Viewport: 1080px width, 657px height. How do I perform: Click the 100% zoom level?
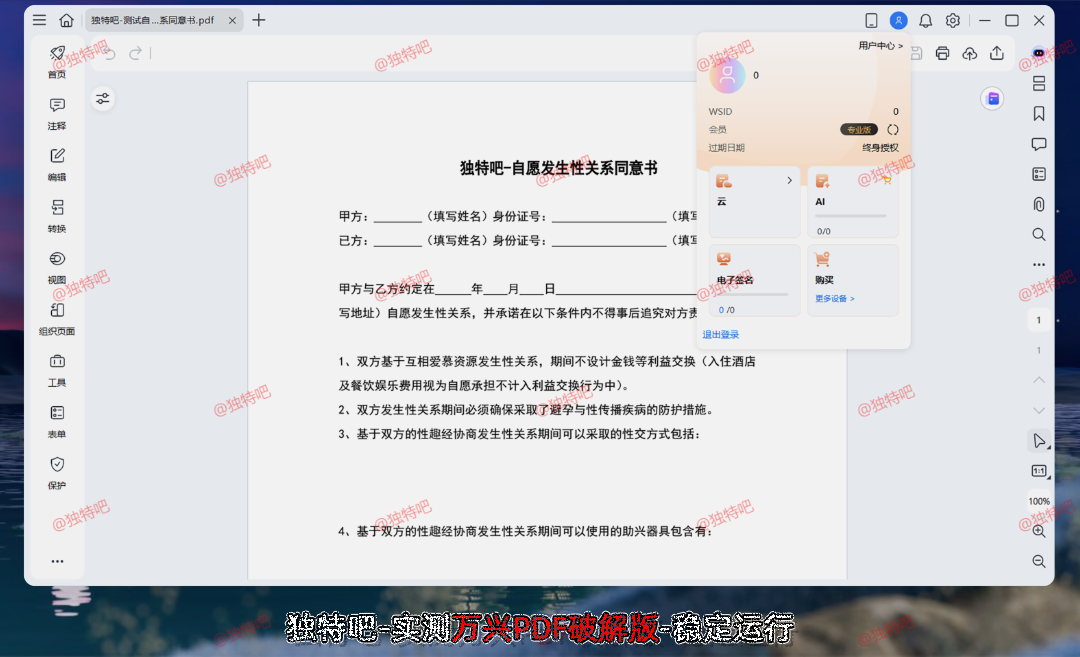[x=1039, y=501]
